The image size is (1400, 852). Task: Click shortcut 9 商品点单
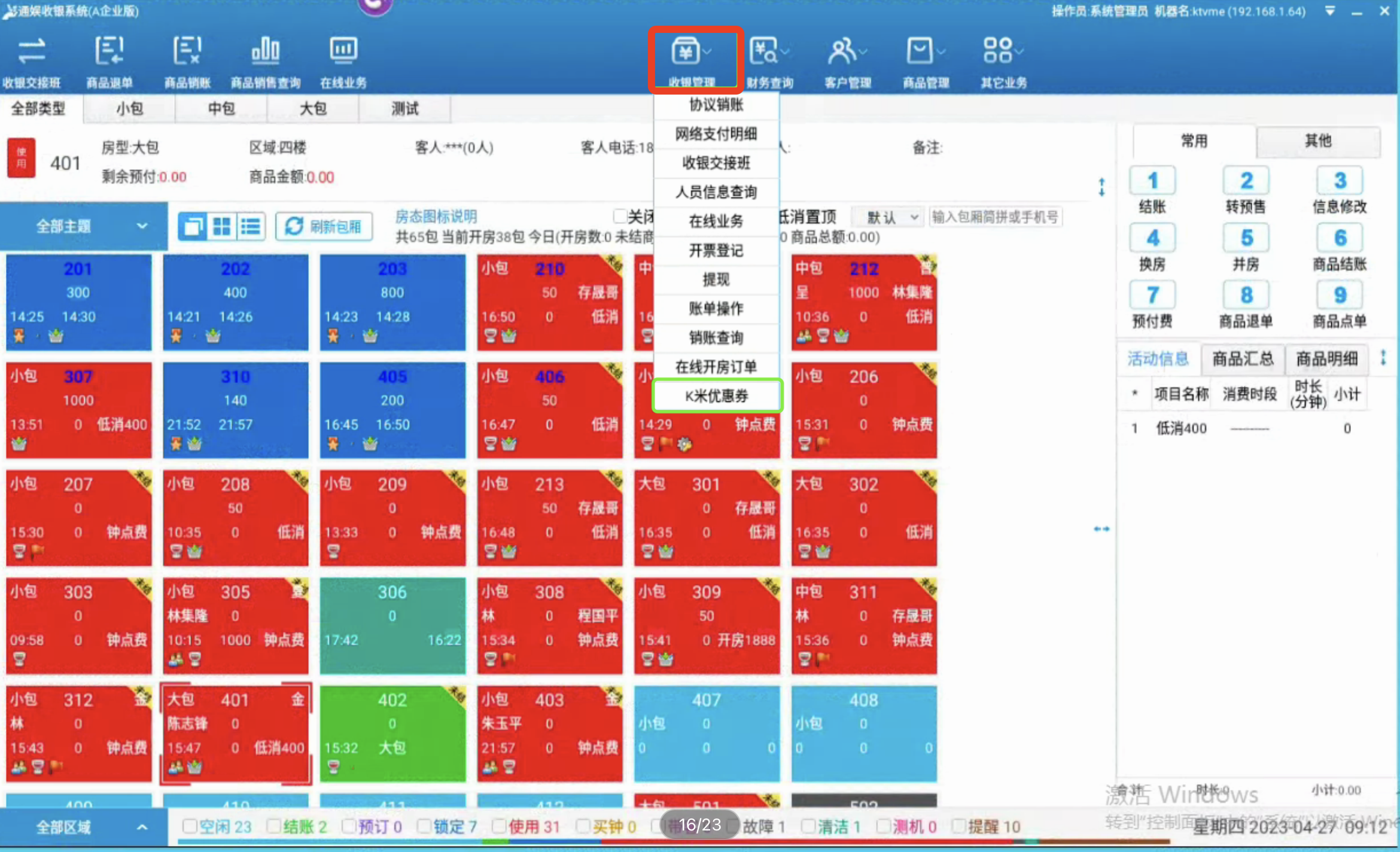coord(1340,305)
